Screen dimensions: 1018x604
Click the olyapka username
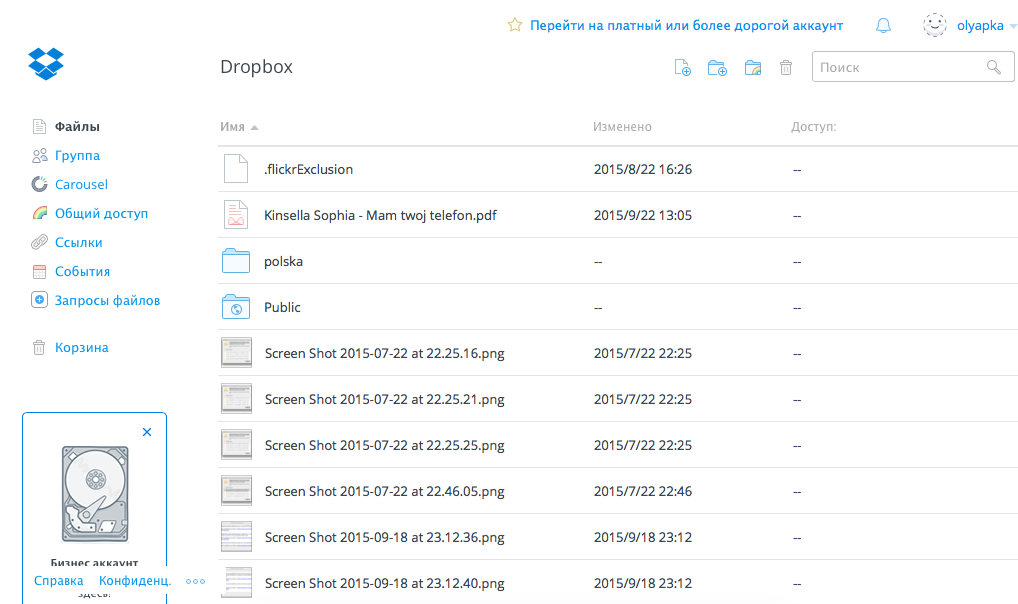(x=980, y=25)
